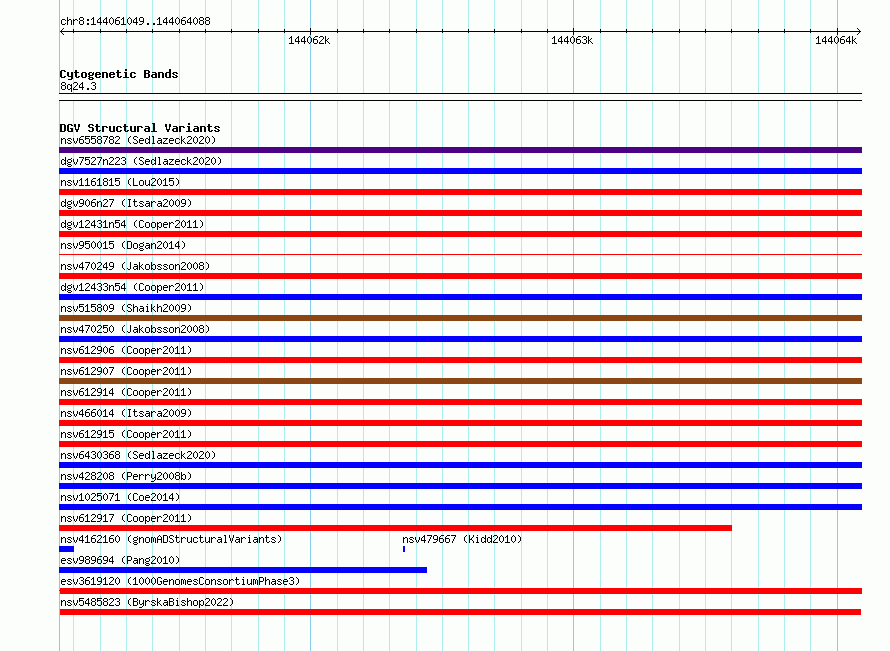The image size is (890, 651).
Task: Click the chr8:144061049..144064088 coordinate text
Action: [135, 21]
